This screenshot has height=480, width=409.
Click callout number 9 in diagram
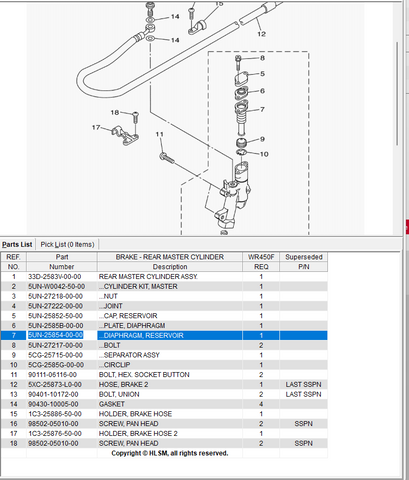(262, 139)
